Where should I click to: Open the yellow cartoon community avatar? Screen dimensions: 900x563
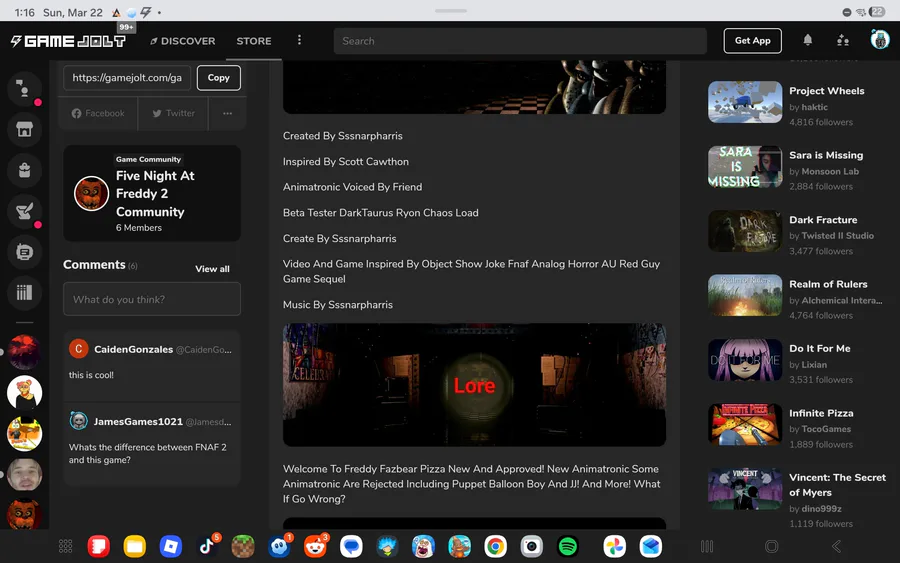[25, 434]
